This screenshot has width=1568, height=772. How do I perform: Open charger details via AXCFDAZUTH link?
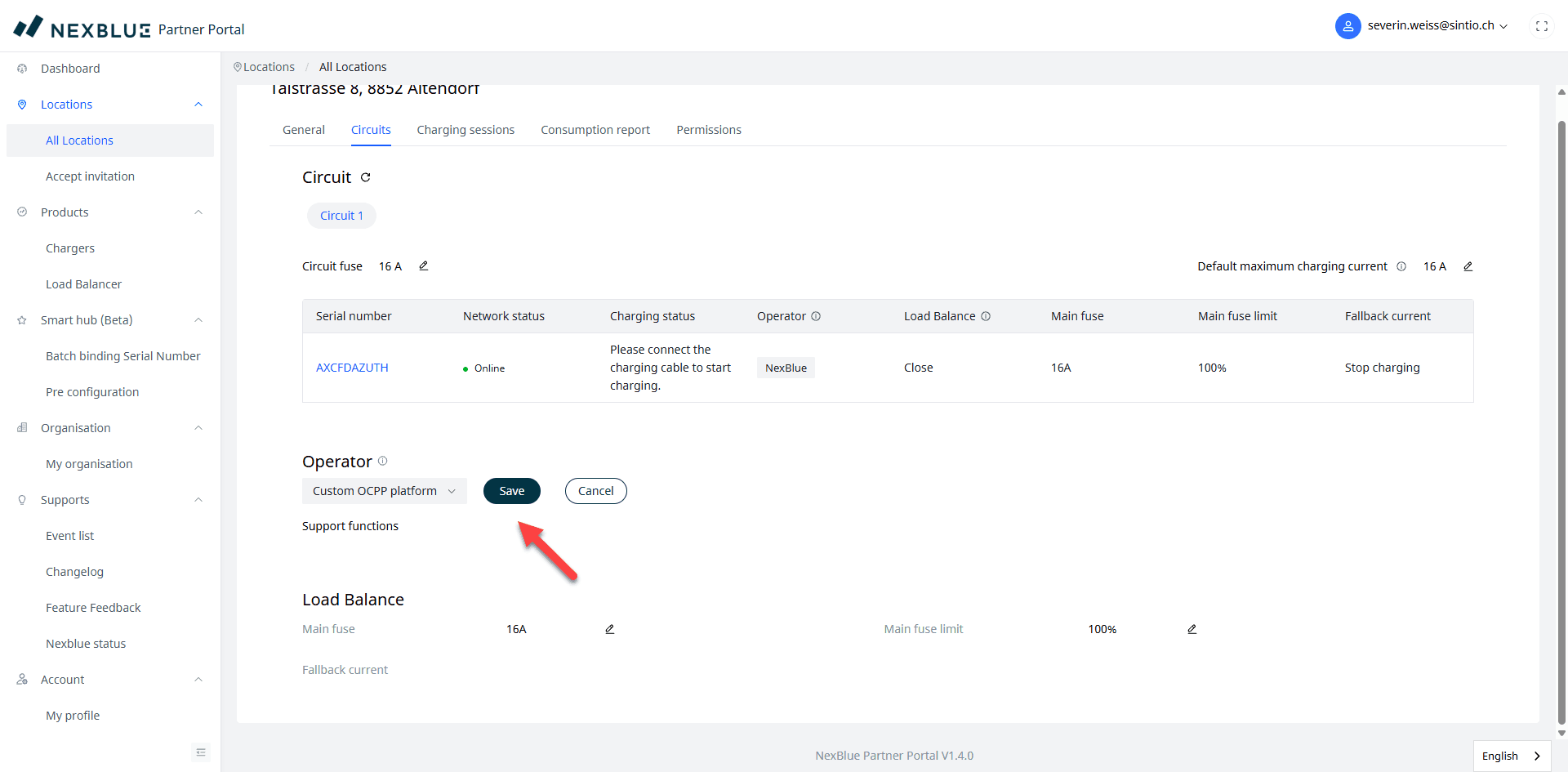352,367
